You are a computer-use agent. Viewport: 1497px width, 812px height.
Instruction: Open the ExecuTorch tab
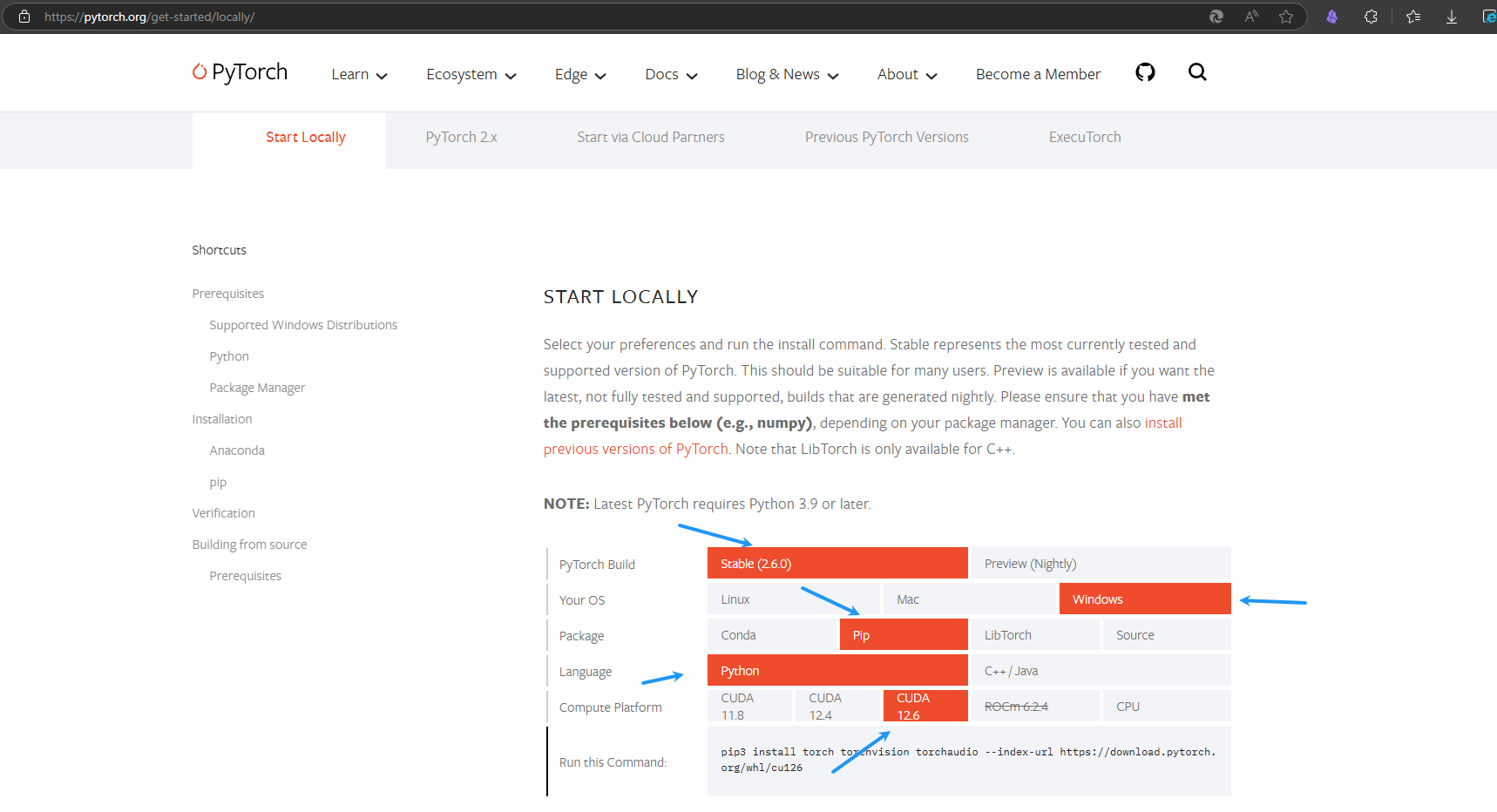point(1085,138)
